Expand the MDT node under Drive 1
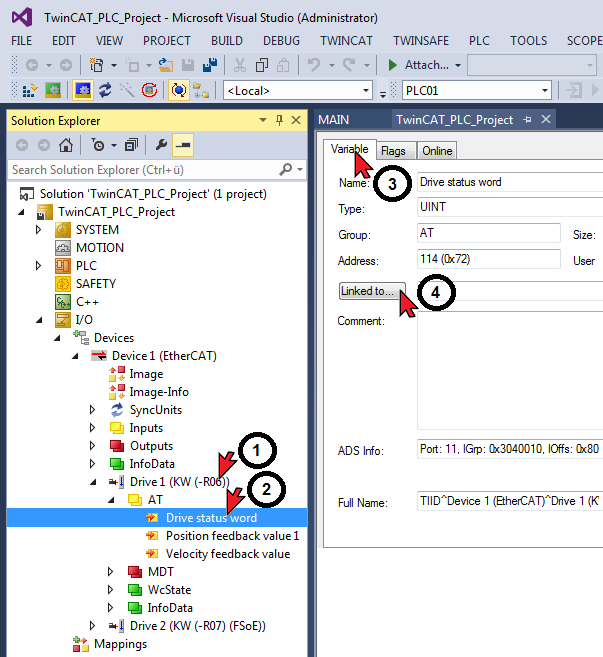Screen dimensions: 603x657 tap(112, 572)
